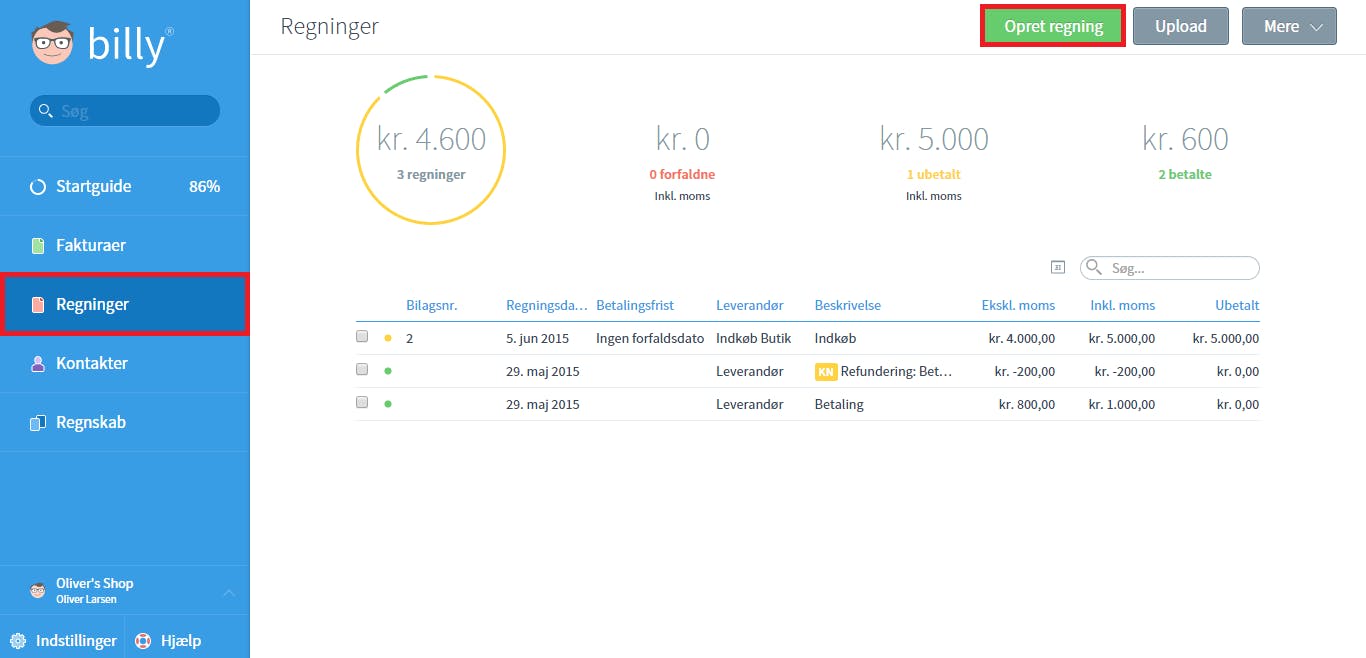The width and height of the screenshot is (1366, 658).
Task: Focus the sidebar Søg search field
Action: (x=125, y=111)
